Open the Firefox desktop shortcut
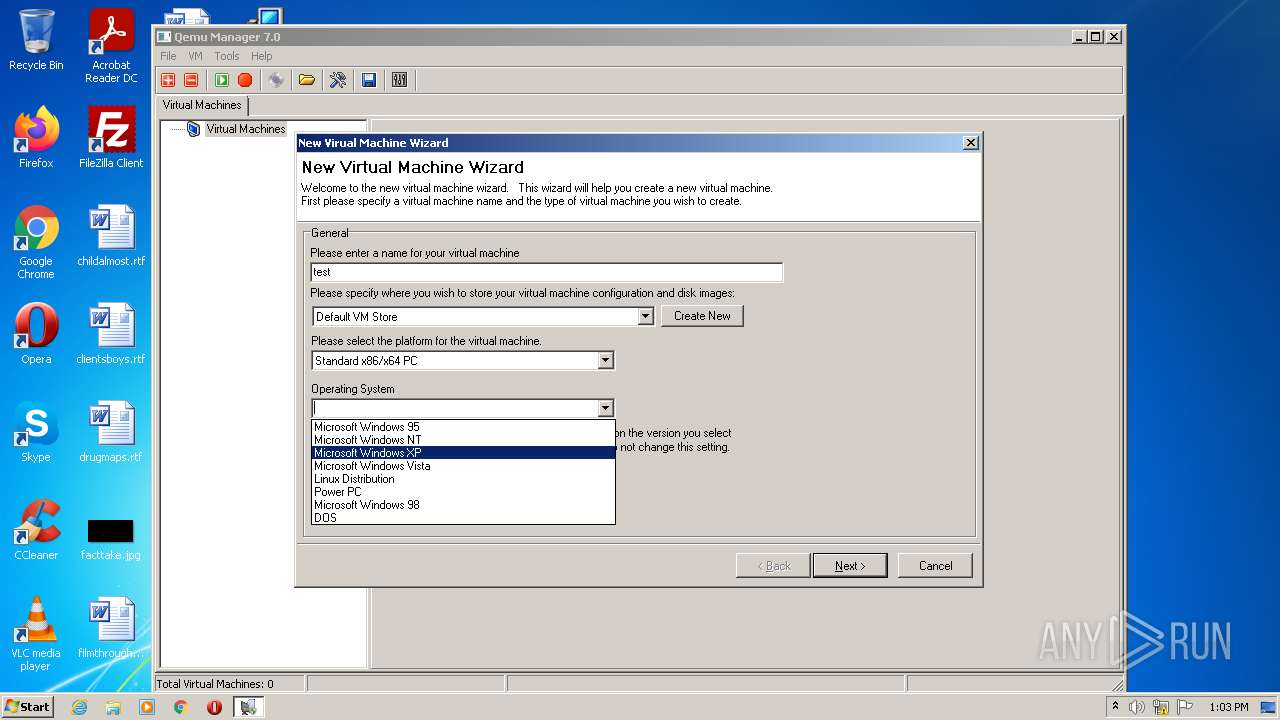Screen dimensions: 1280x720 [36, 138]
